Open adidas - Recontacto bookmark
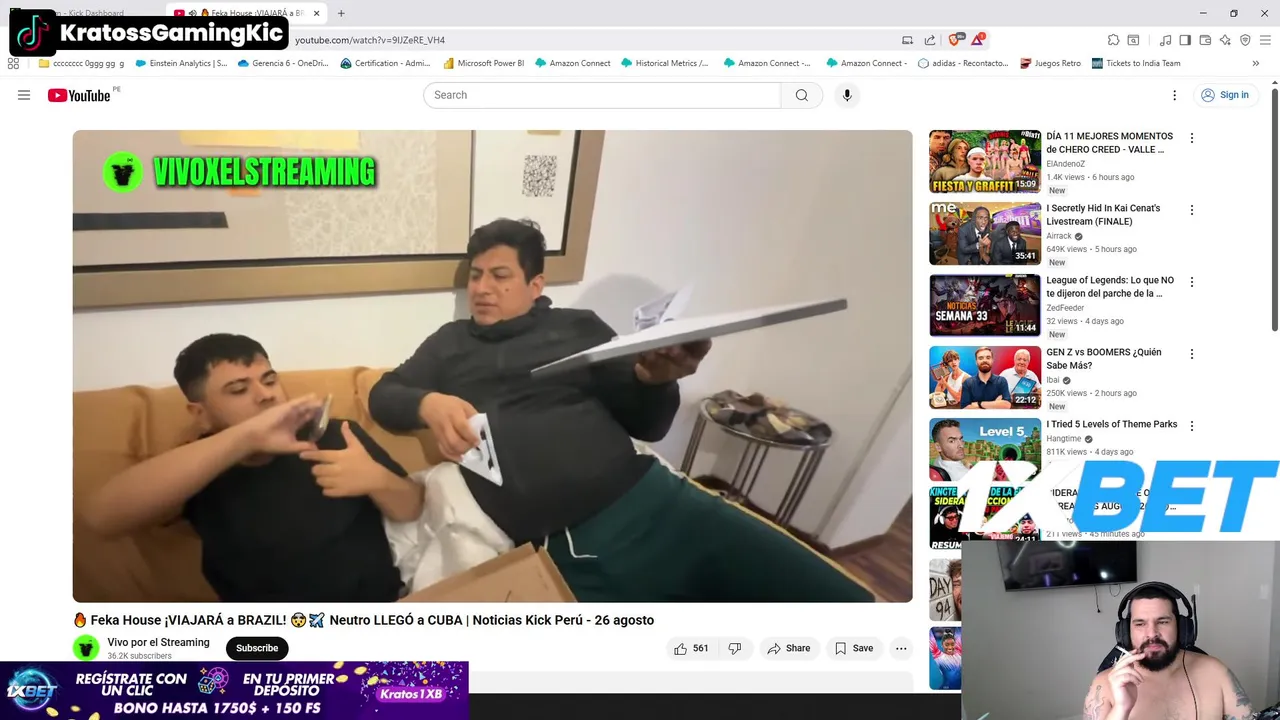The width and height of the screenshot is (1280, 720). coord(963,63)
